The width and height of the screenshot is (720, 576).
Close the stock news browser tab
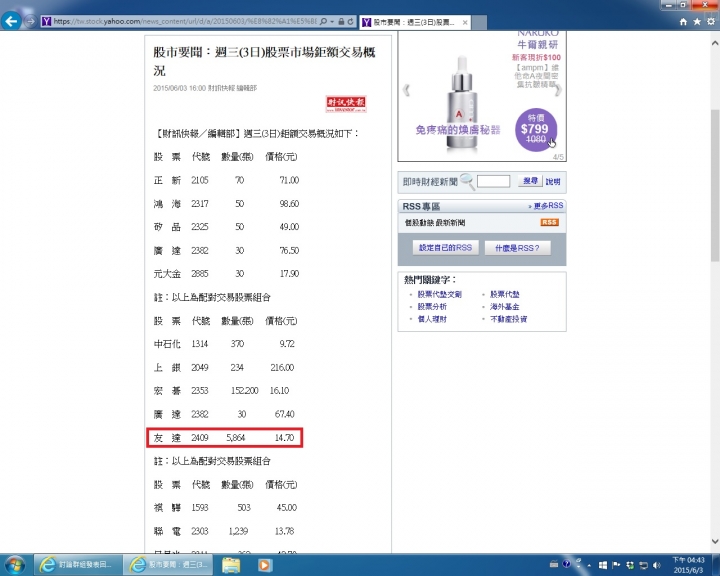[465, 22]
